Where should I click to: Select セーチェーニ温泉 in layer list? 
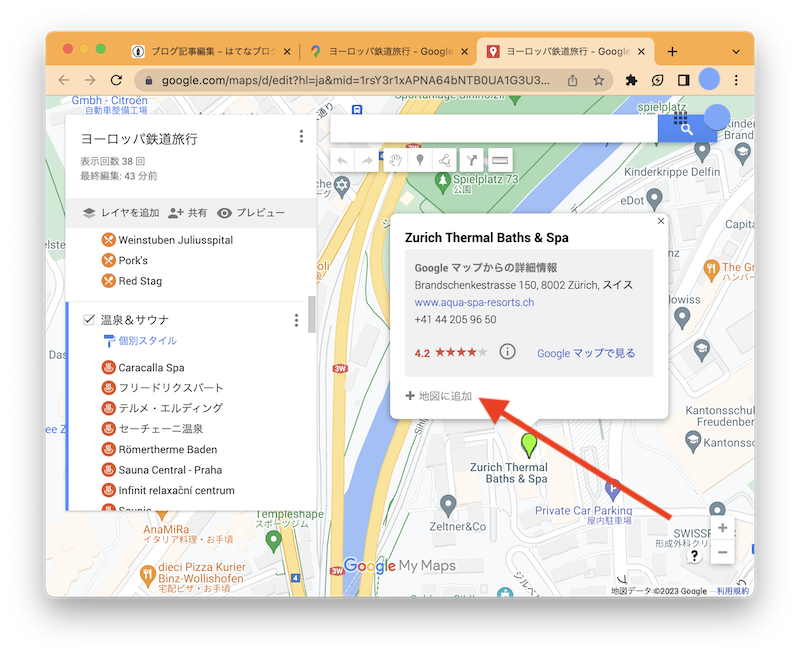161,428
